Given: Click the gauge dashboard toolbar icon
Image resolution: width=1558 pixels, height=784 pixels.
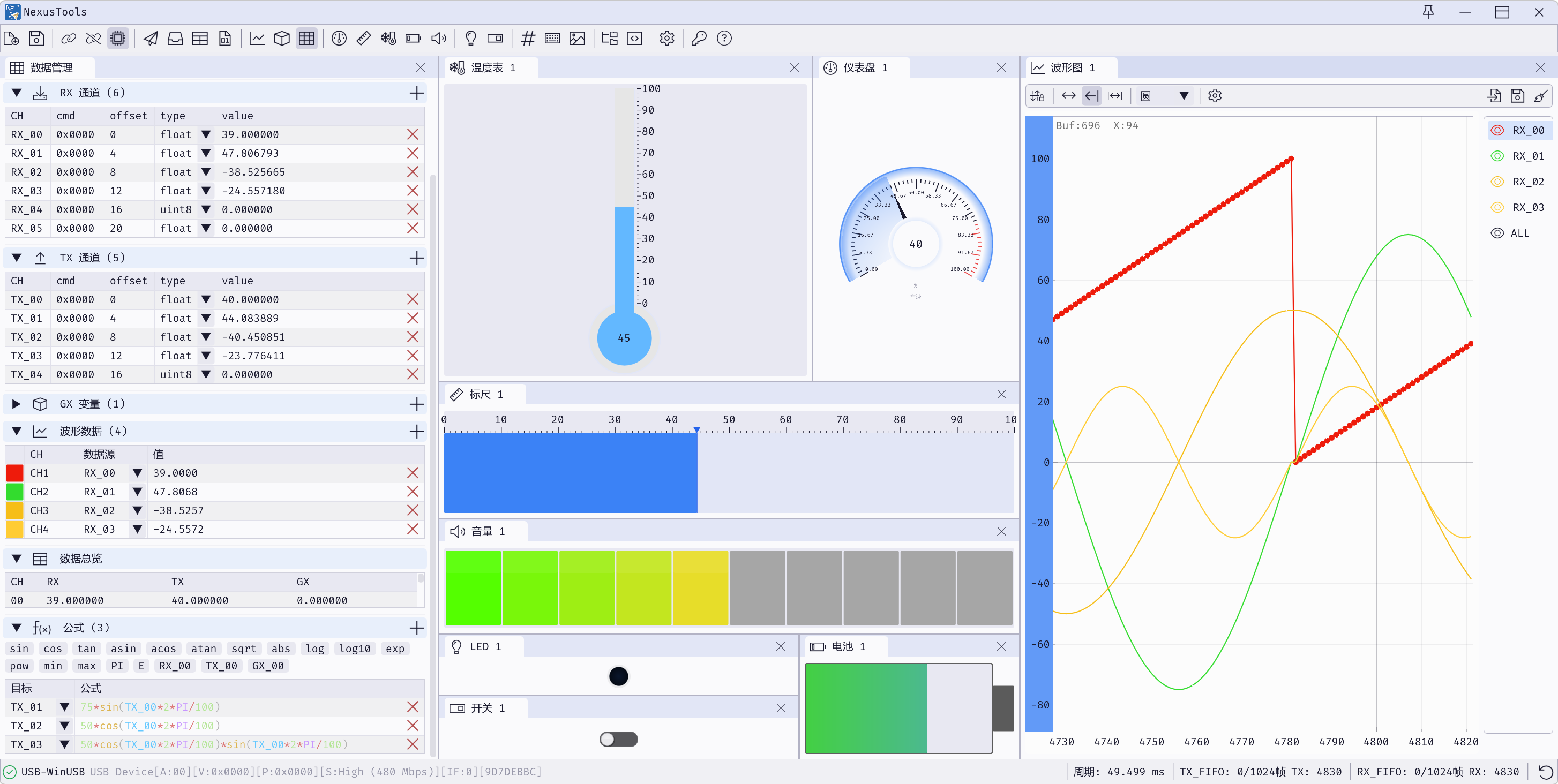Looking at the screenshot, I should point(339,39).
